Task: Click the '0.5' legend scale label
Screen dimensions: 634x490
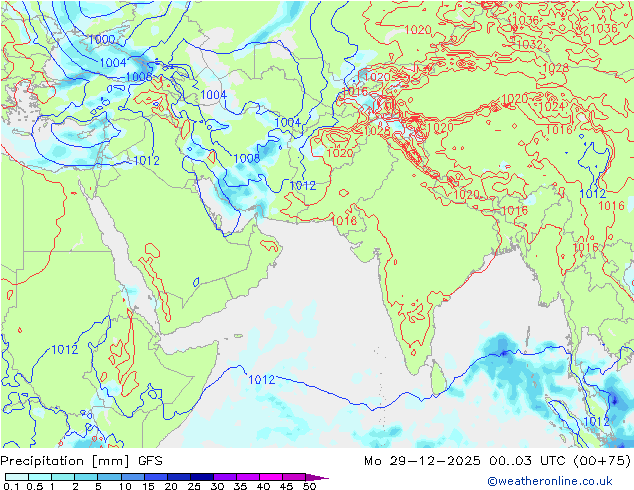Action: [34, 486]
